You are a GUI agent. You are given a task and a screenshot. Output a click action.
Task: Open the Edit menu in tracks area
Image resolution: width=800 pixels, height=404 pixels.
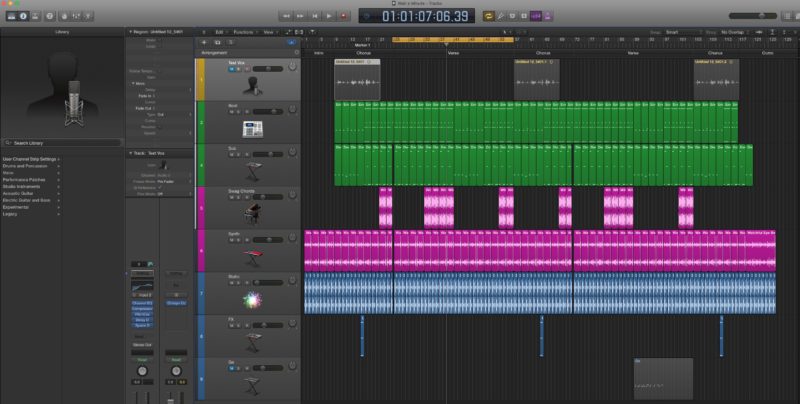coord(220,32)
